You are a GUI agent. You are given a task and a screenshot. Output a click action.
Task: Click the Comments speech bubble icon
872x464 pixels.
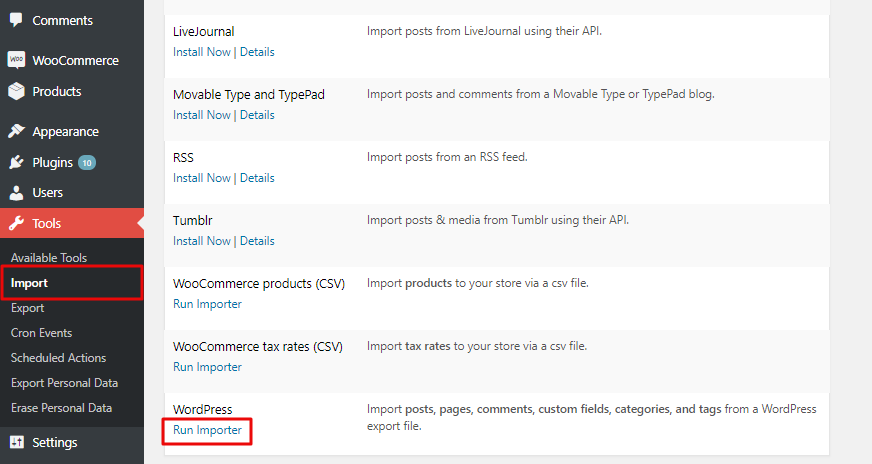pyautogui.click(x=16, y=20)
